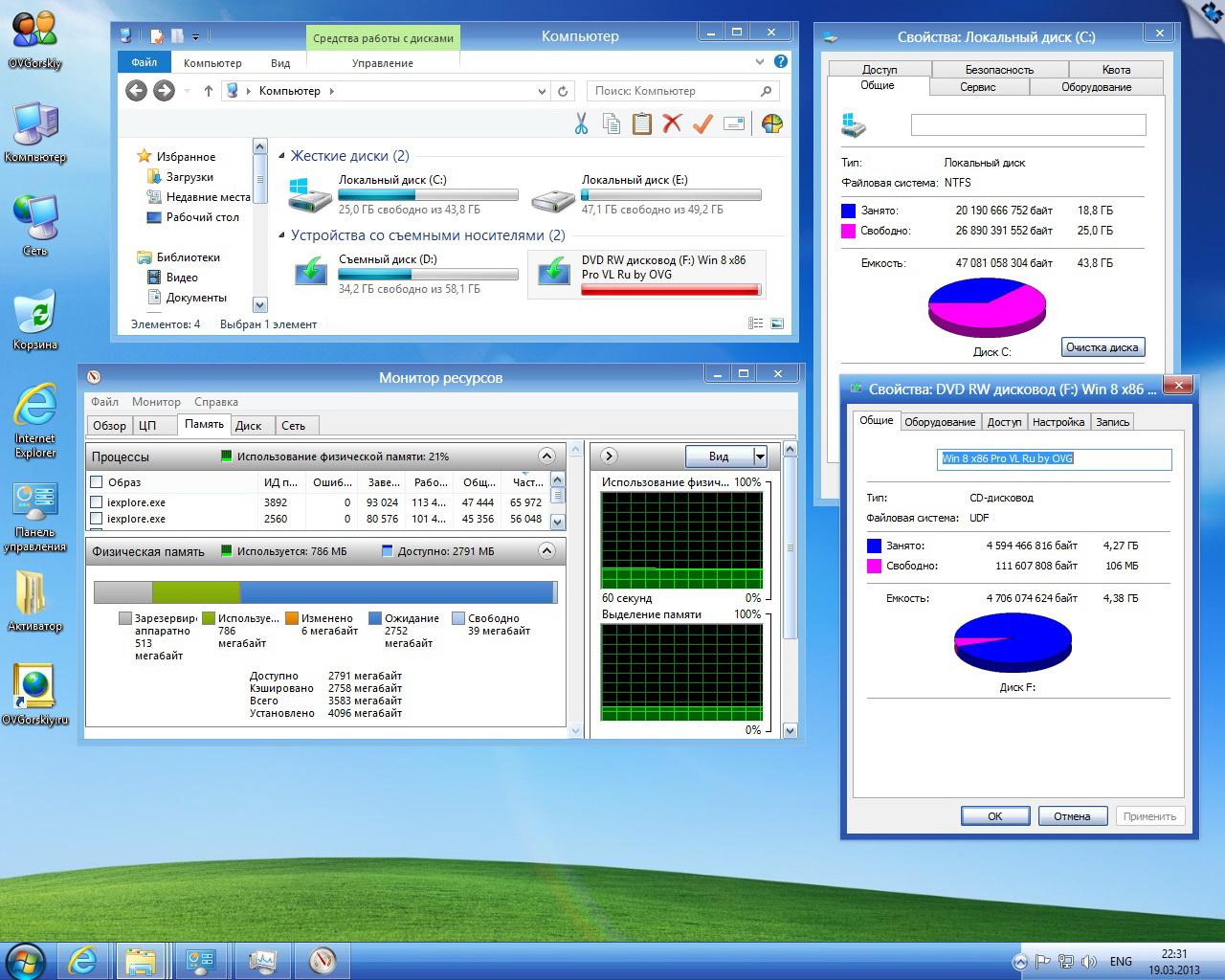Open the Безопасность tab in disk properties
Viewport: 1225px width, 980px height.
[998, 70]
